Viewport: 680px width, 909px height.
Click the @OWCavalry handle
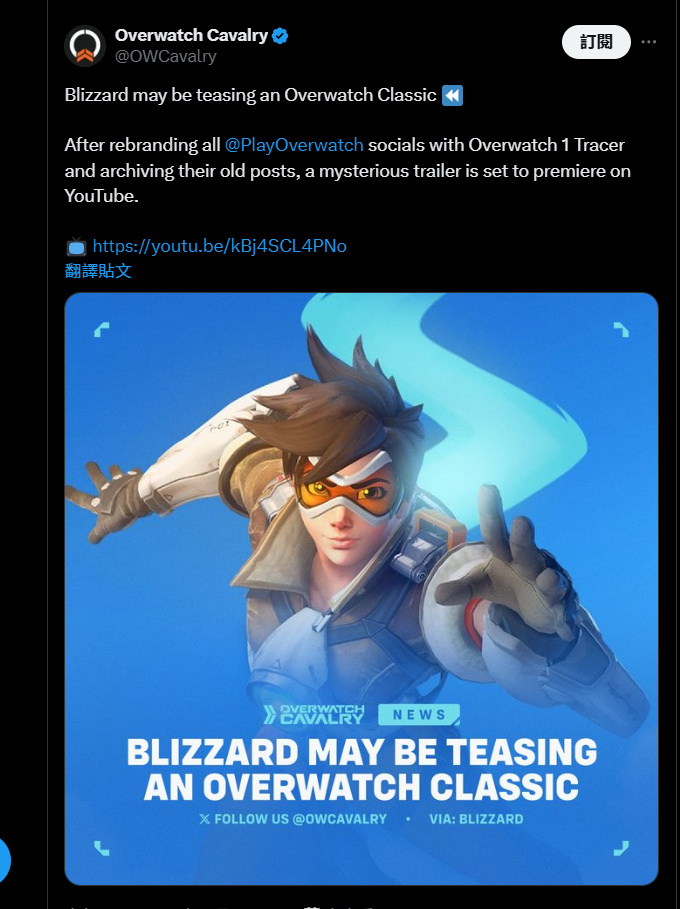(166, 56)
